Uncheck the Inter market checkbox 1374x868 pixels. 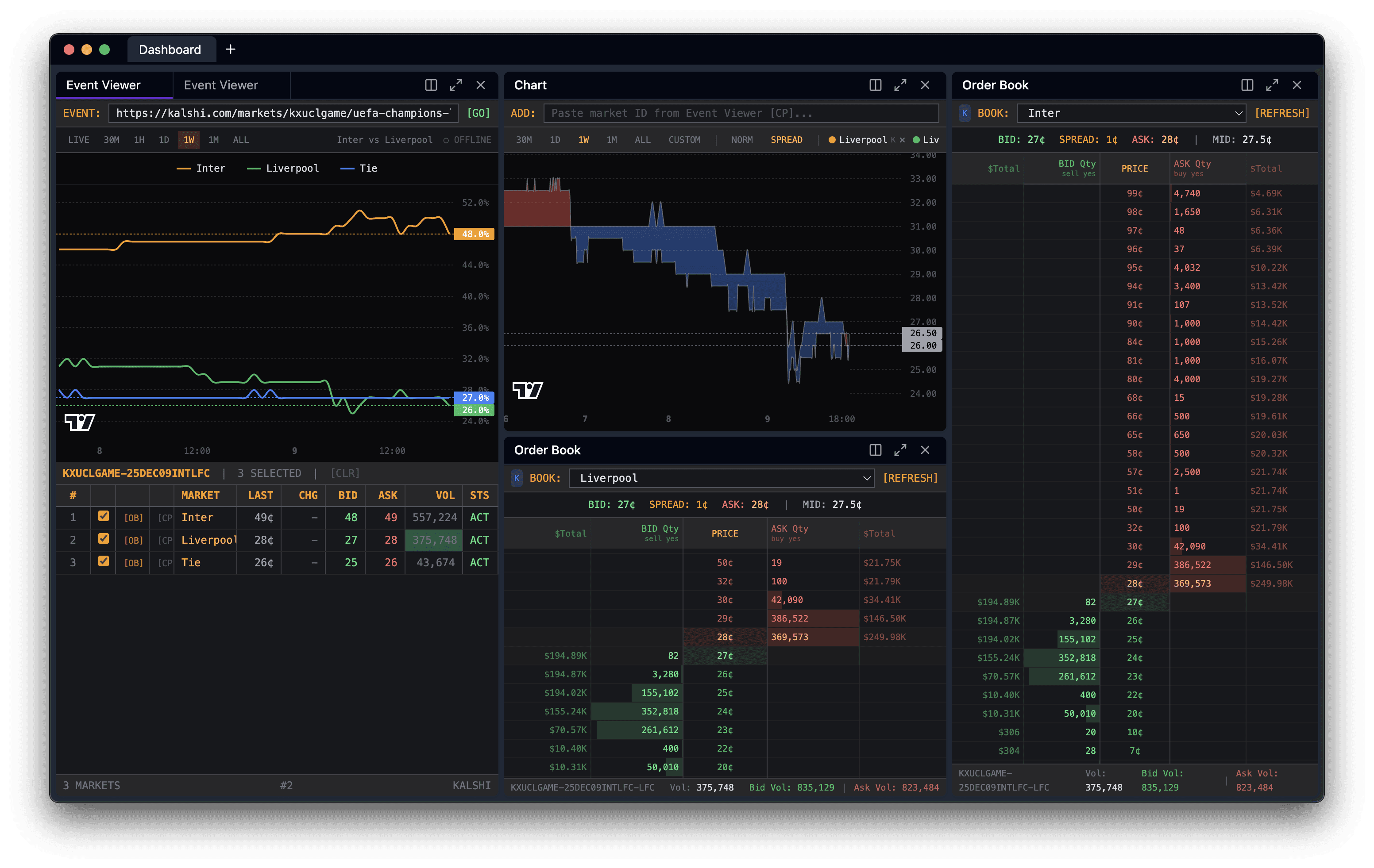[103, 516]
